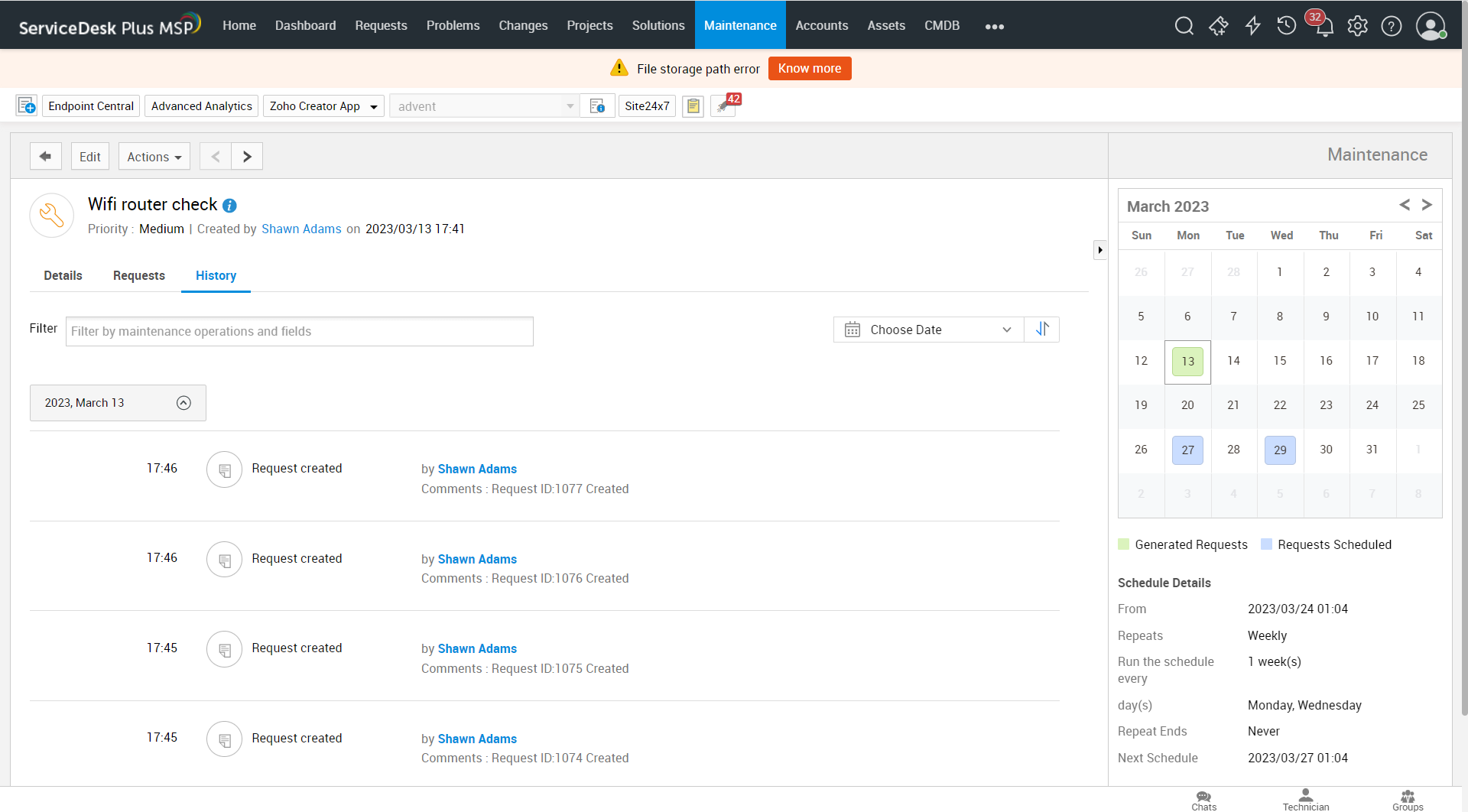Open Technician list at bottom bar

(1306, 801)
